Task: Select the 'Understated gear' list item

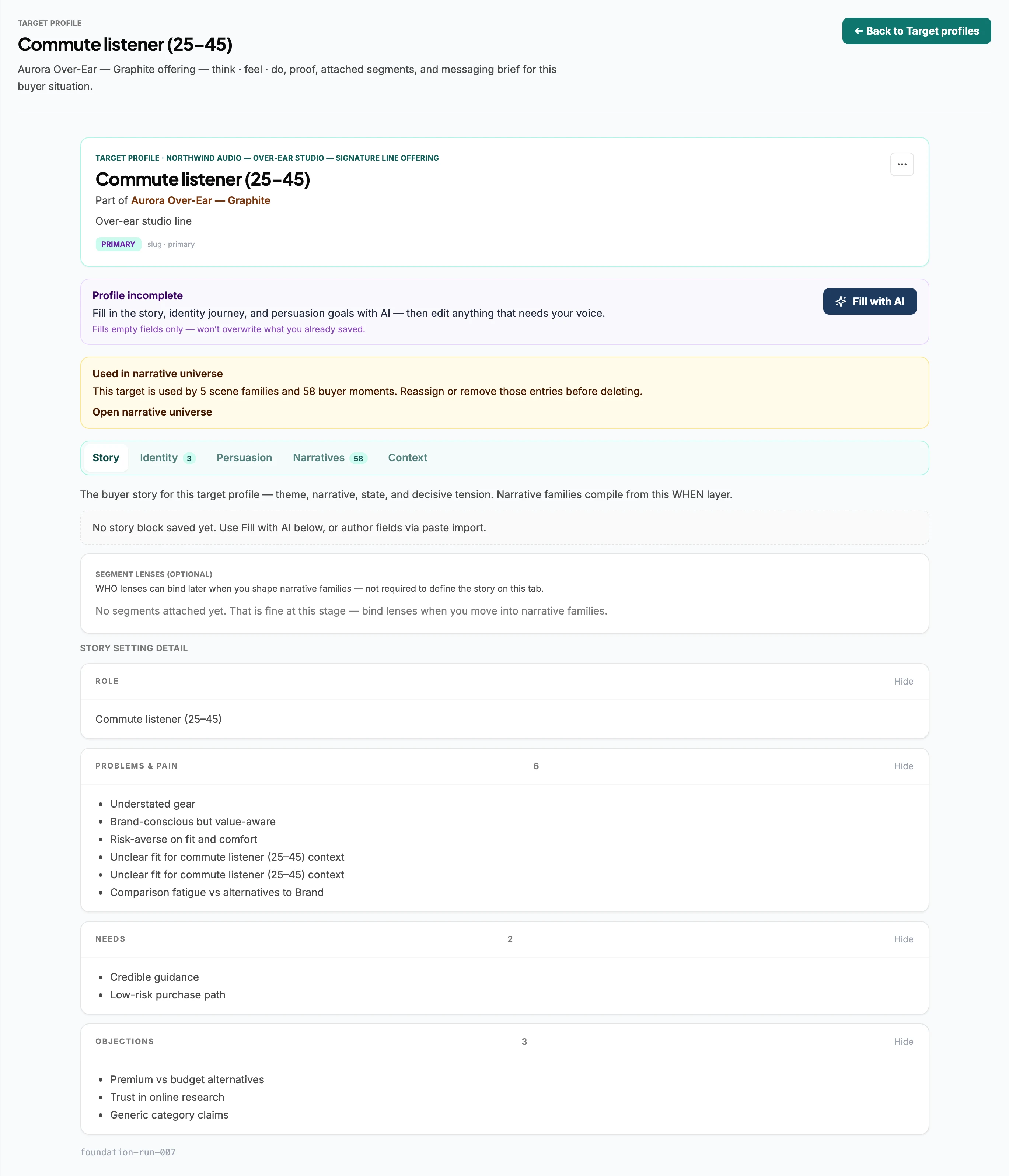Action: tap(153, 804)
